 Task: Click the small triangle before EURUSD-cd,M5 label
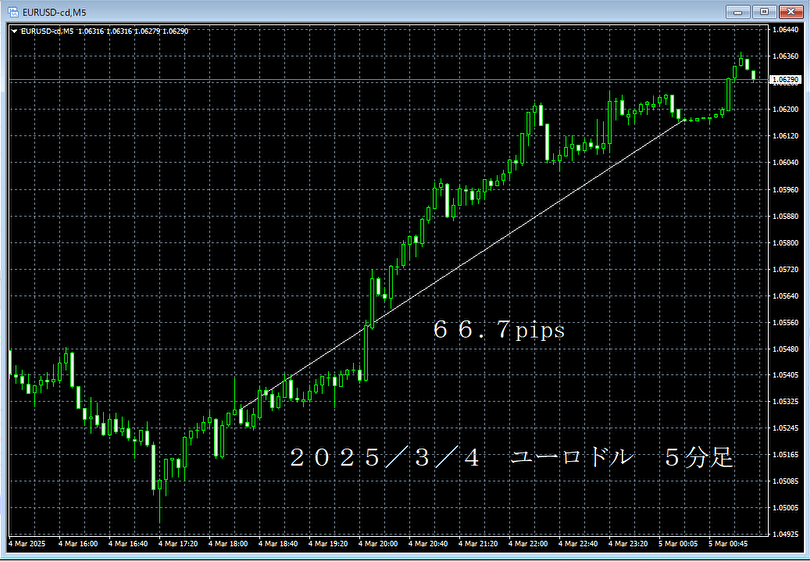(13, 31)
